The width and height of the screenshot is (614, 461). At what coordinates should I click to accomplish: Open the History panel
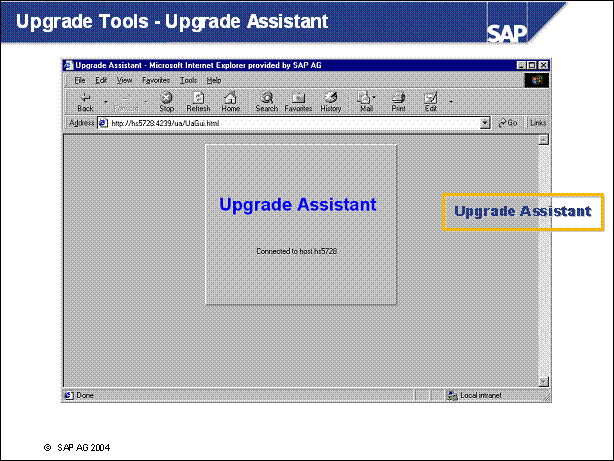[x=331, y=101]
